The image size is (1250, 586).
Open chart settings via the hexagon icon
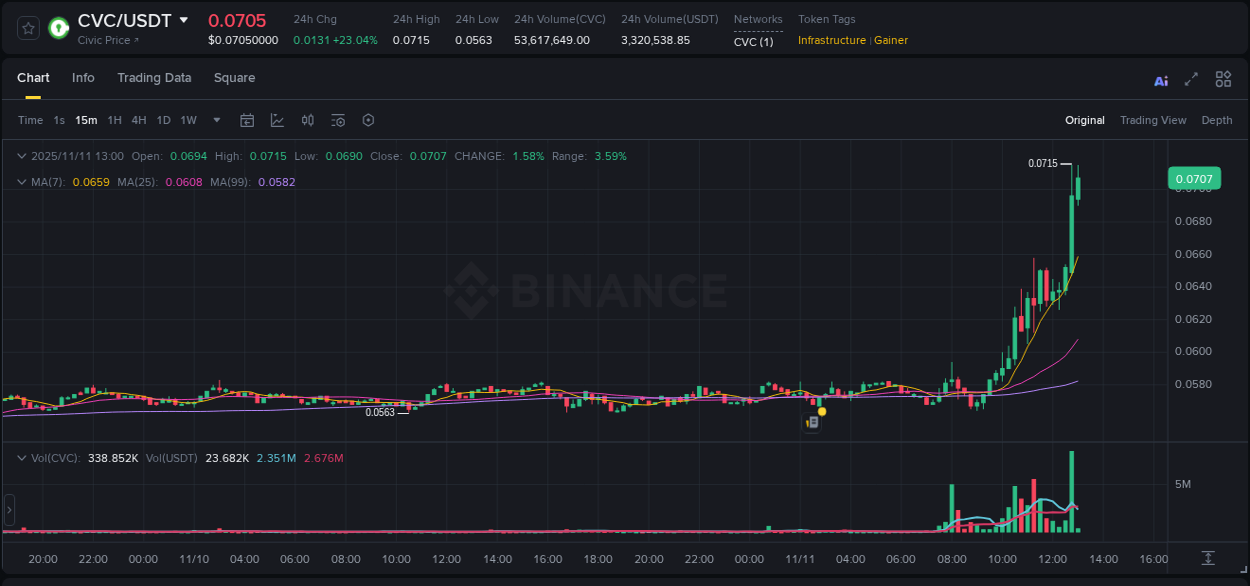point(368,120)
